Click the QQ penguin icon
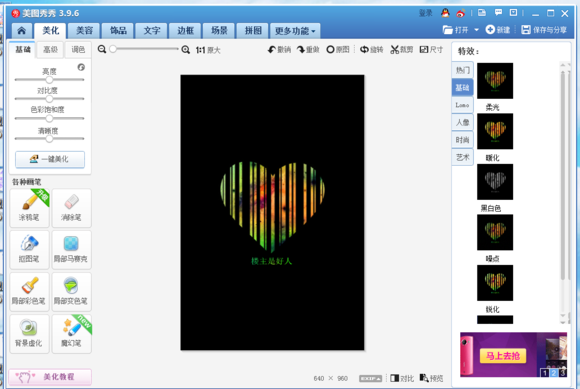Image resolution: width=580 pixels, height=389 pixels. (x=445, y=13)
